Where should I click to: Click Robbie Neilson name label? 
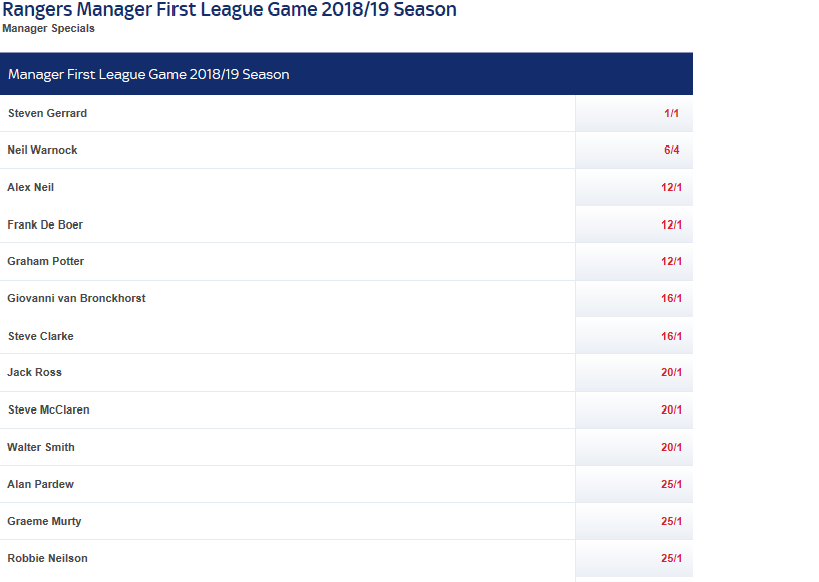(48, 558)
